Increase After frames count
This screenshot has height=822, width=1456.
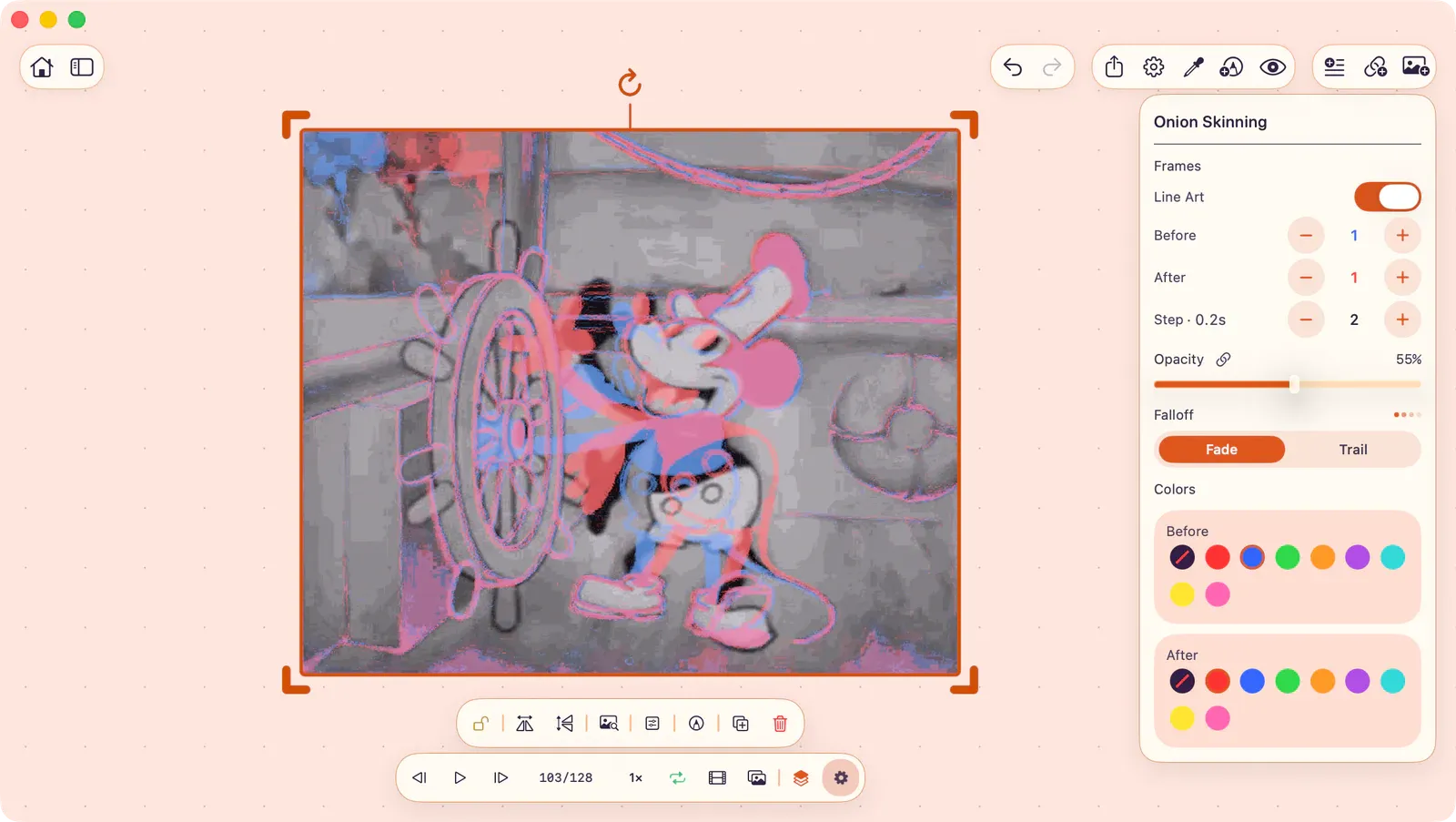tap(1402, 277)
